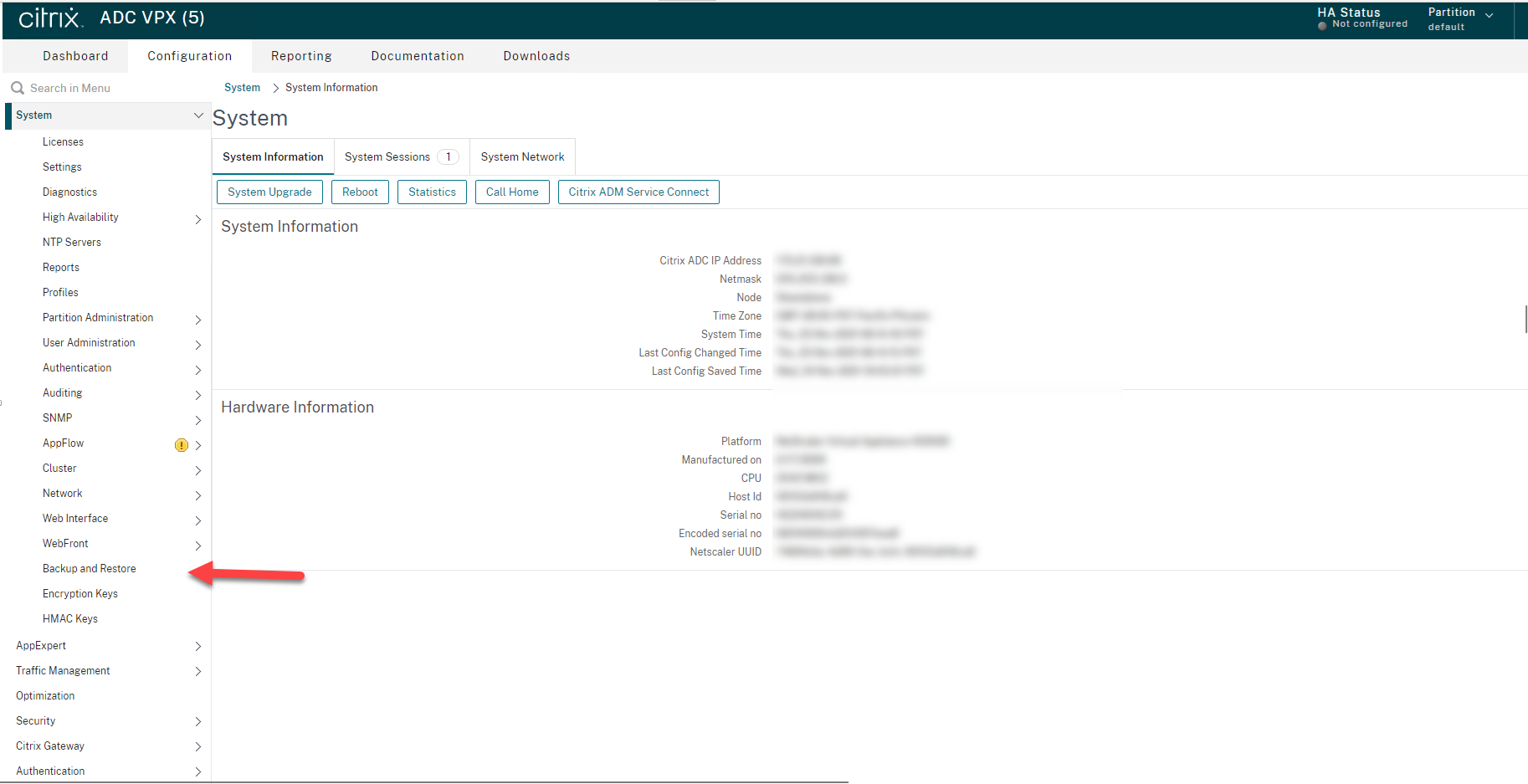Click the System Sessions count badge
The width and height of the screenshot is (1528, 784).
point(448,157)
